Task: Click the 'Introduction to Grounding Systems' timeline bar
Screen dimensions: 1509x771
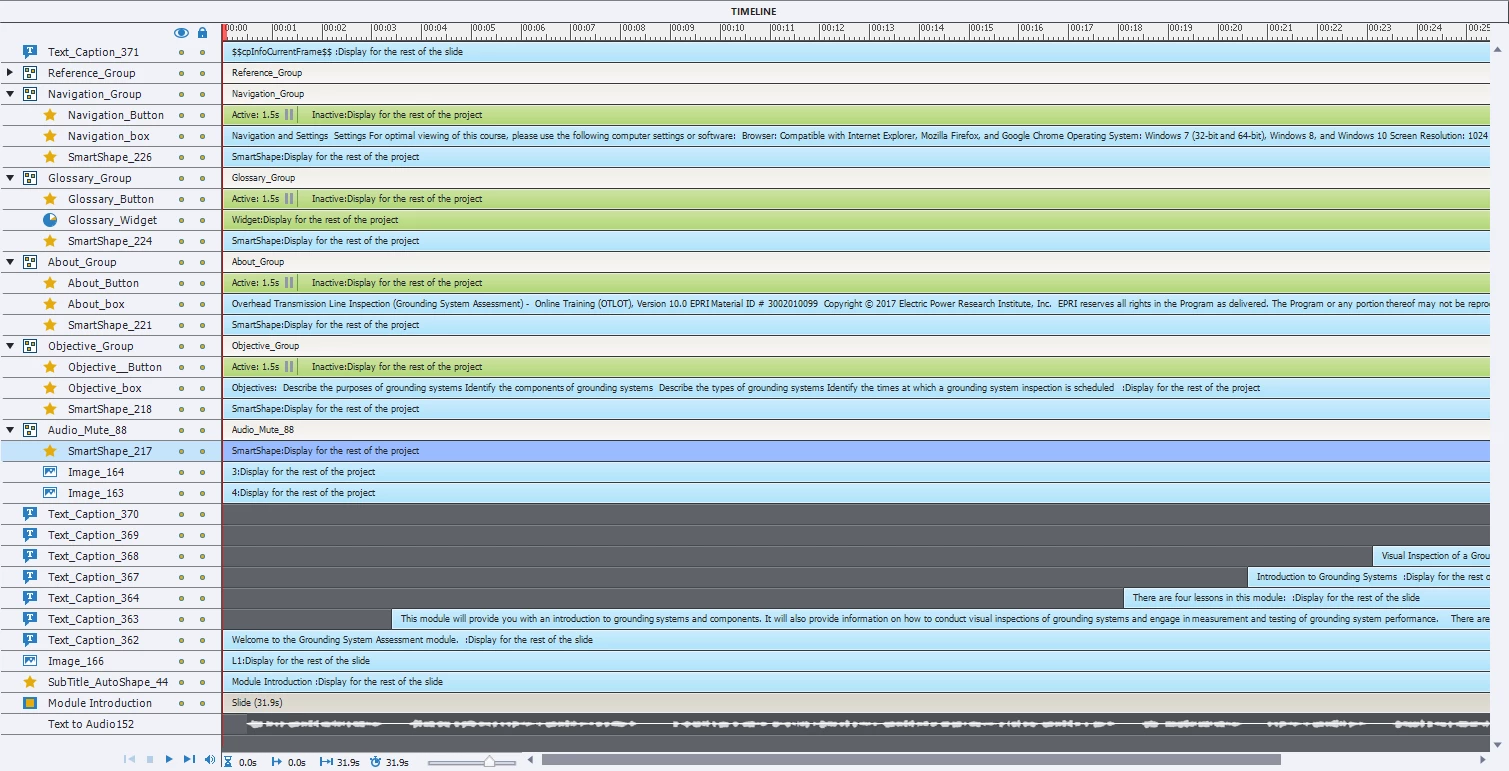Action: click(1369, 576)
